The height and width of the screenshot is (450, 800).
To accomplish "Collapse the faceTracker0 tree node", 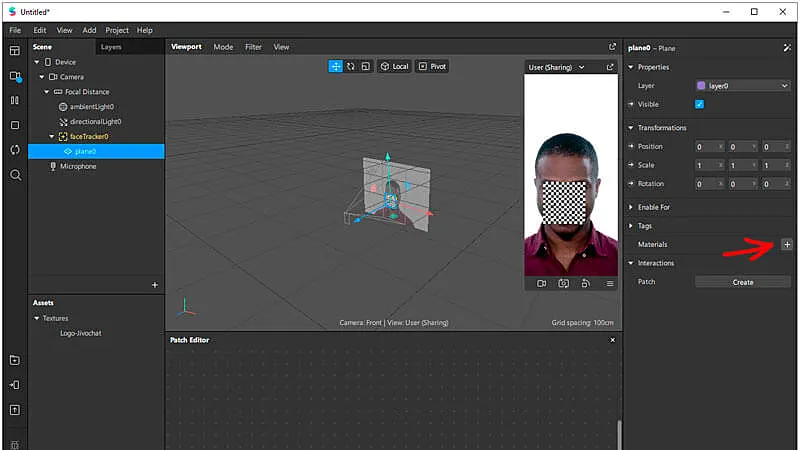I will pyautogui.click(x=52, y=136).
